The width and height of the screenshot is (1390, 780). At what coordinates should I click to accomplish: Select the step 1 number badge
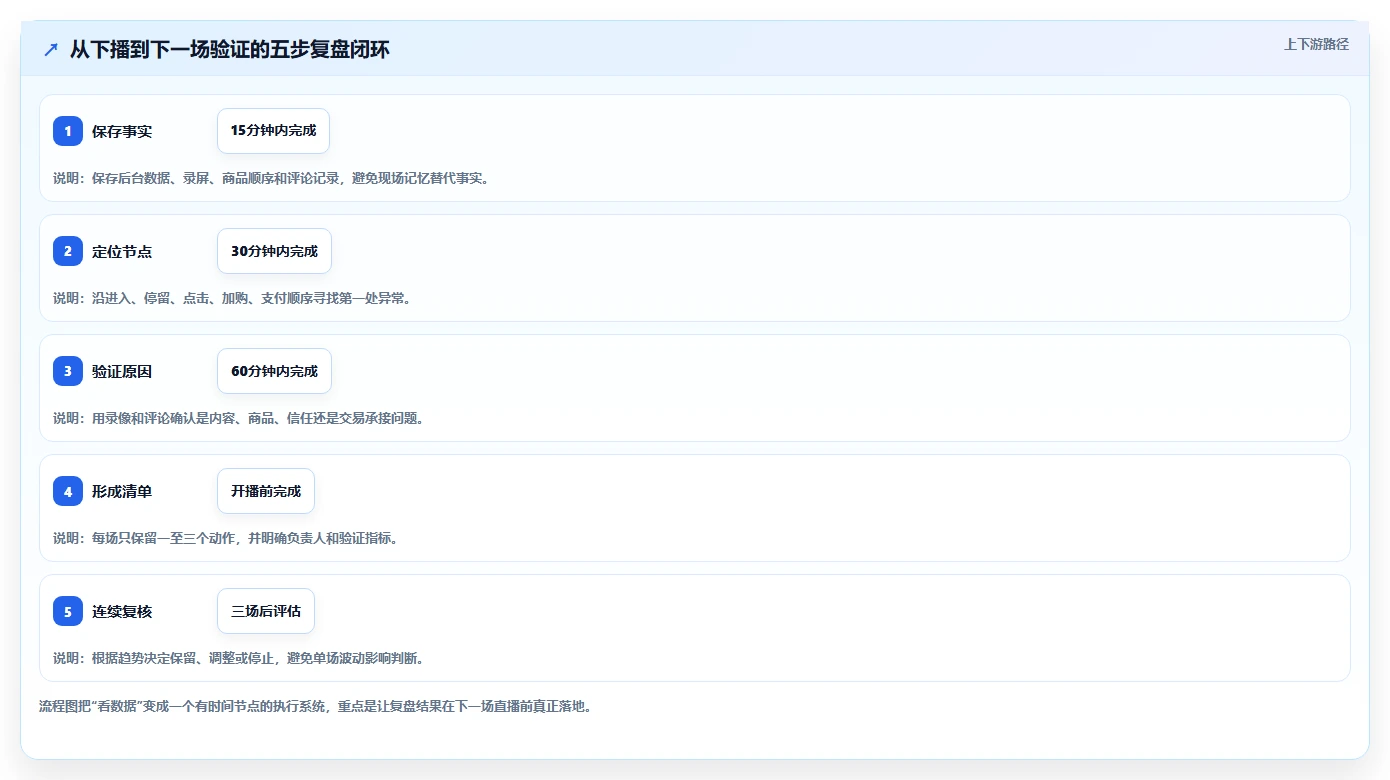68,131
